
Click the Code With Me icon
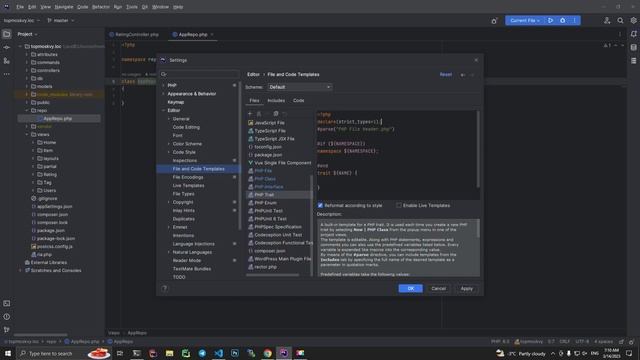[x=607, y=20]
